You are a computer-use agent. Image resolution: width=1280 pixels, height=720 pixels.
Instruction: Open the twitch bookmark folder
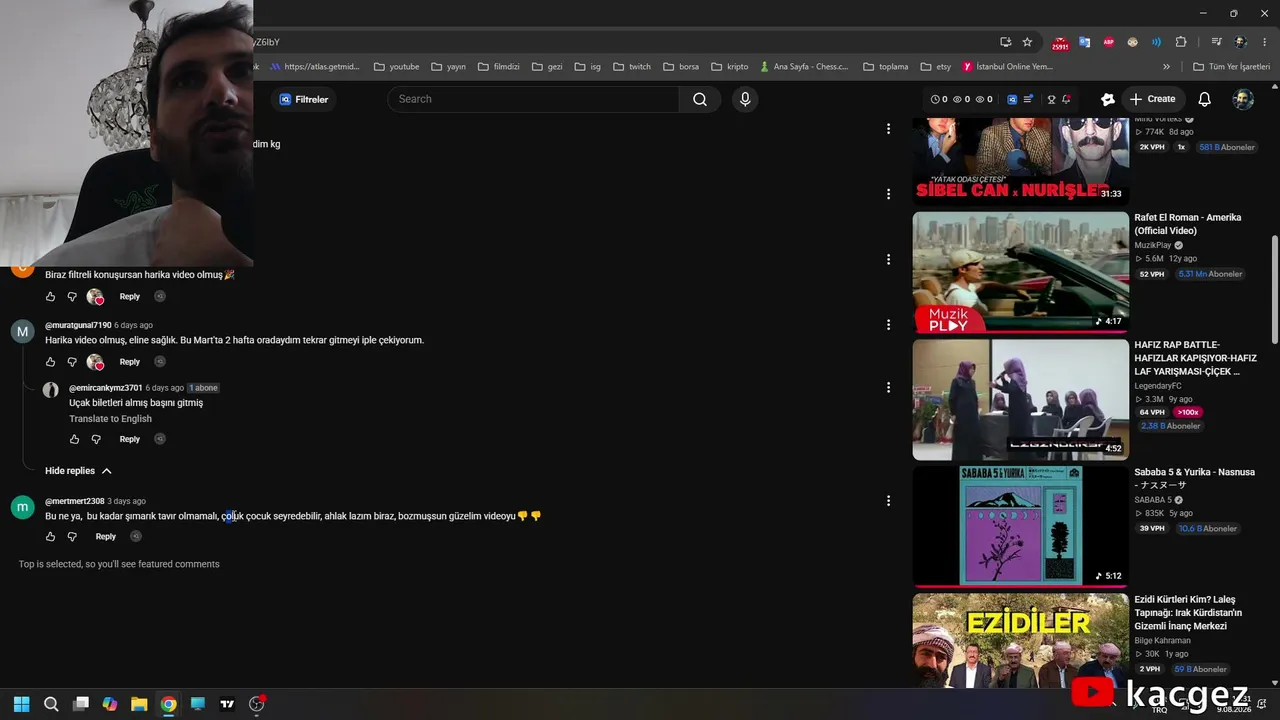pyautogui.click(x=631, y=67)
